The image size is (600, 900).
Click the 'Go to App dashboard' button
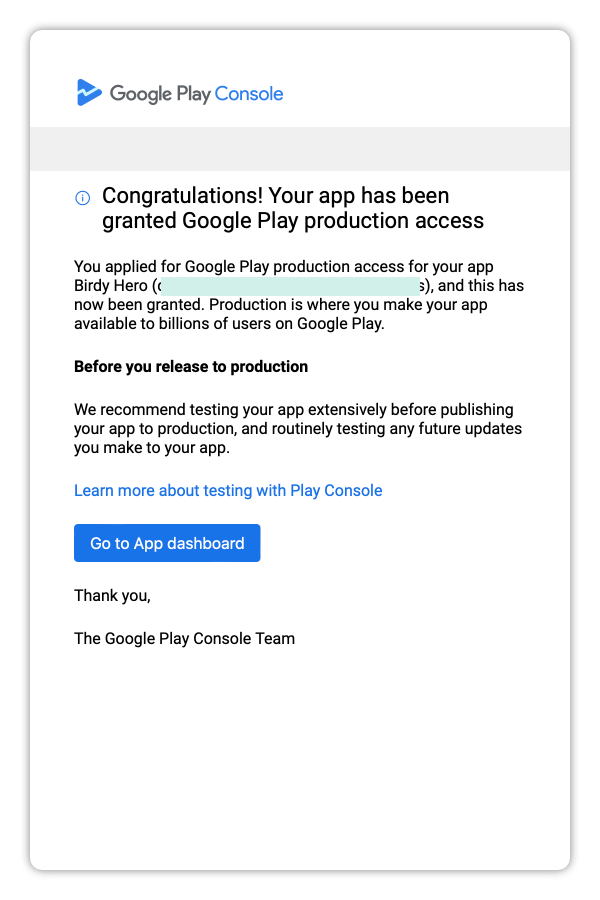(167, 543)
